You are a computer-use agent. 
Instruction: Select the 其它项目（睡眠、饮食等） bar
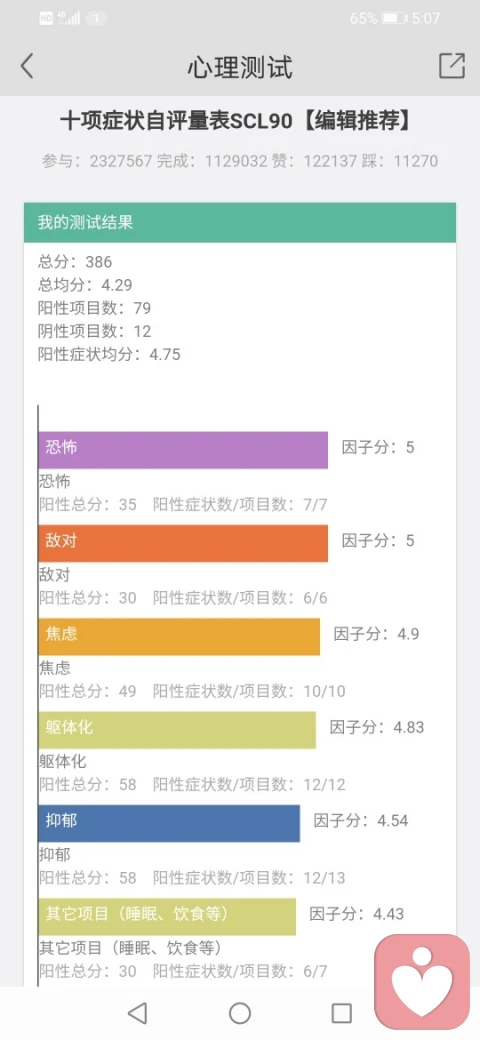tap(167, 917)
